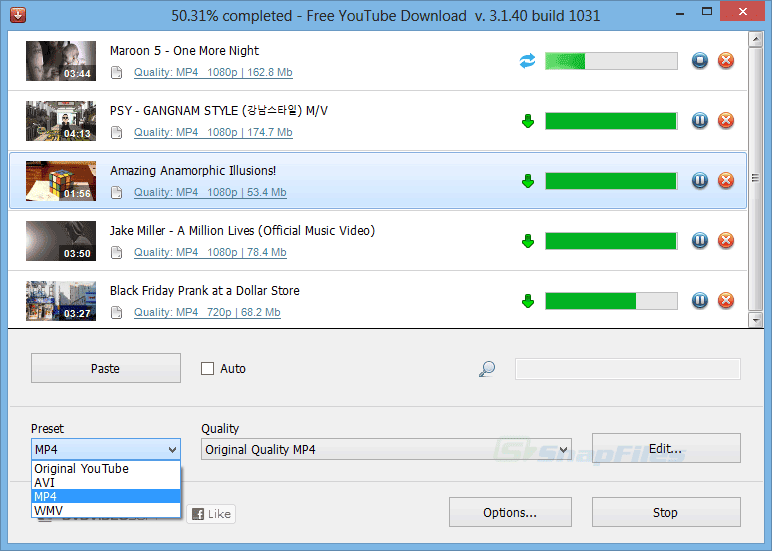Select the title Maroon 5 - One More Night
This screenshot has height=551, width=772.
184,51
